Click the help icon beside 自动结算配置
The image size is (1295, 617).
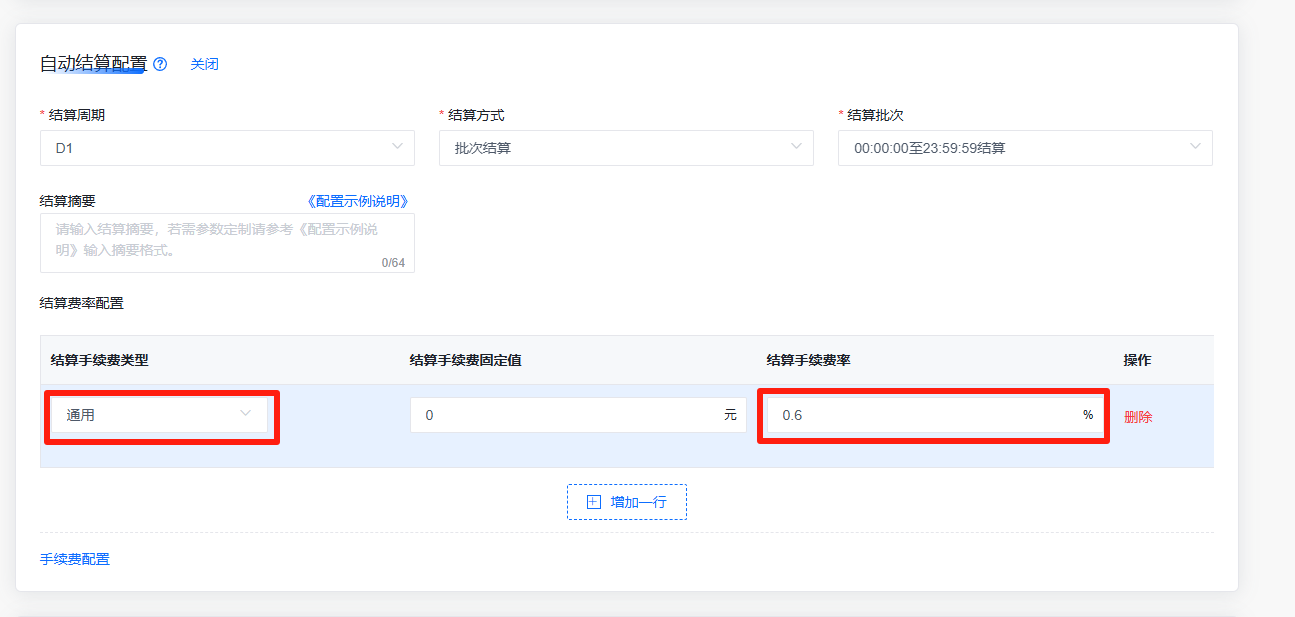160,64
